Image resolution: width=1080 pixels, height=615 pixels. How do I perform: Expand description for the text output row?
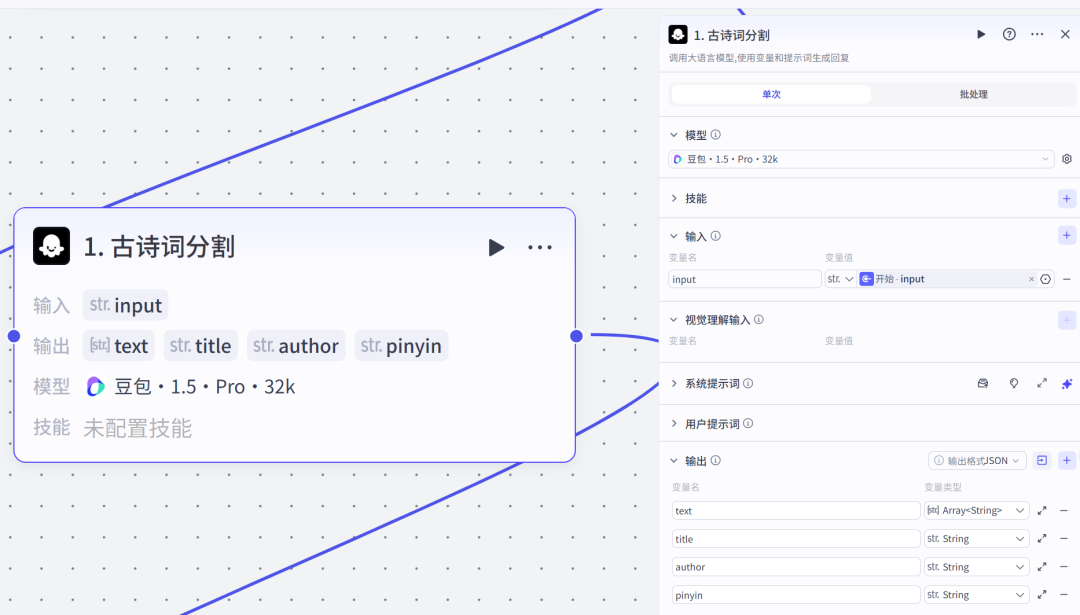pos(1041,510)
